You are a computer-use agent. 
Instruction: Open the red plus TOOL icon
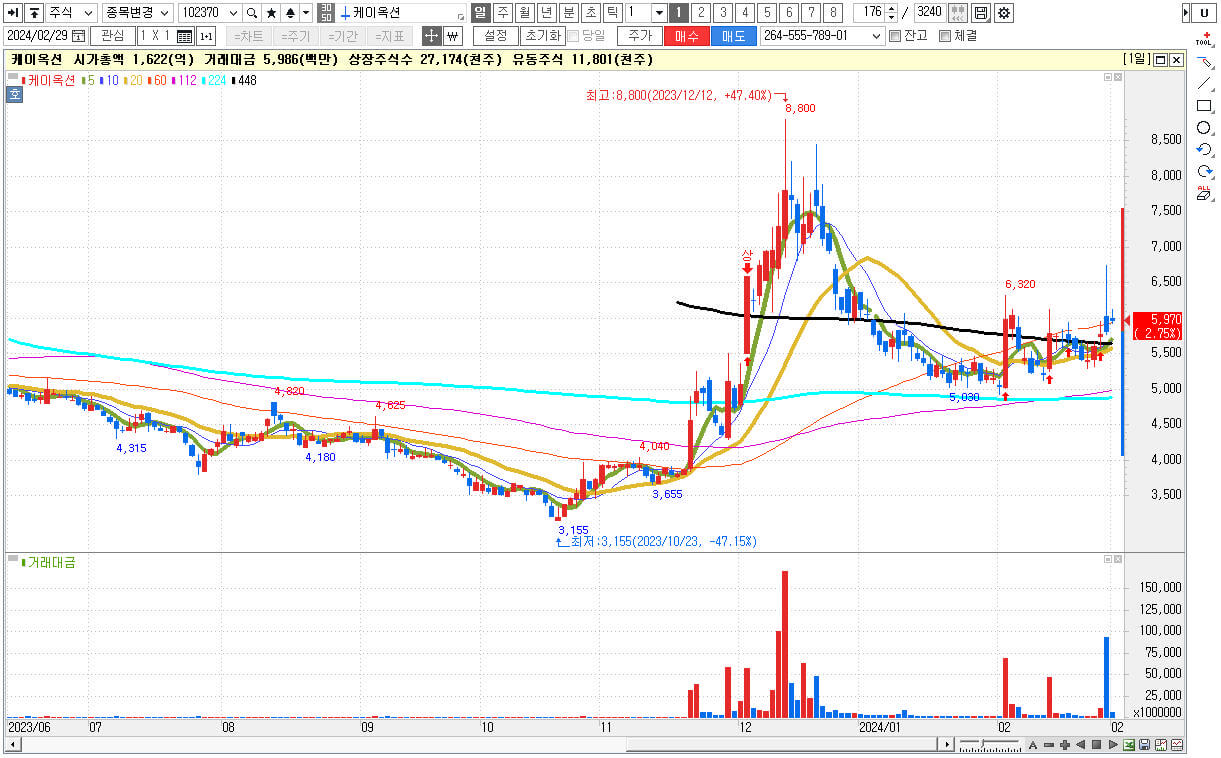[x=1204, y=39]
